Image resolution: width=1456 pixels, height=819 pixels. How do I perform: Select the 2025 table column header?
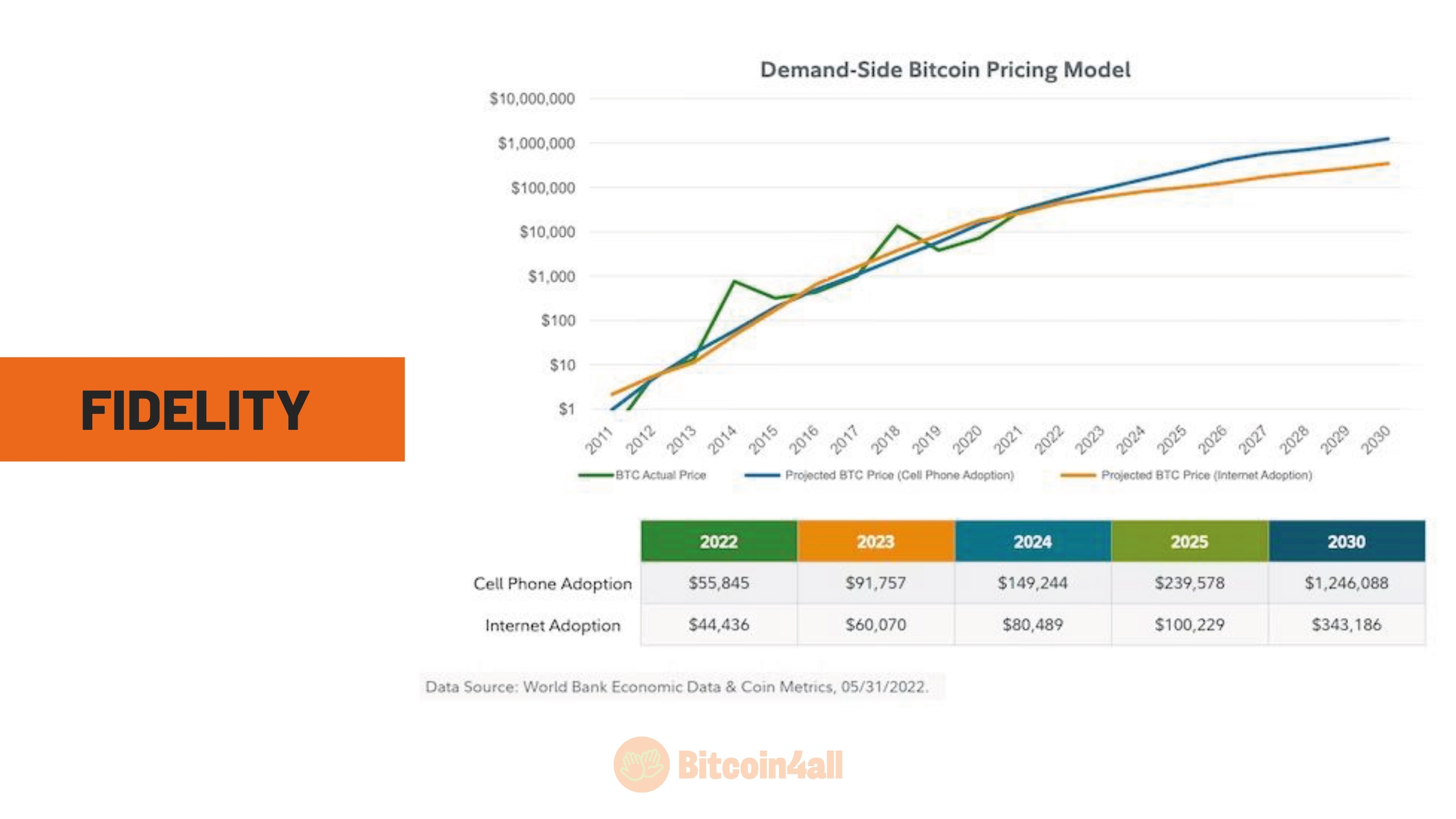tap(1189, 542)
